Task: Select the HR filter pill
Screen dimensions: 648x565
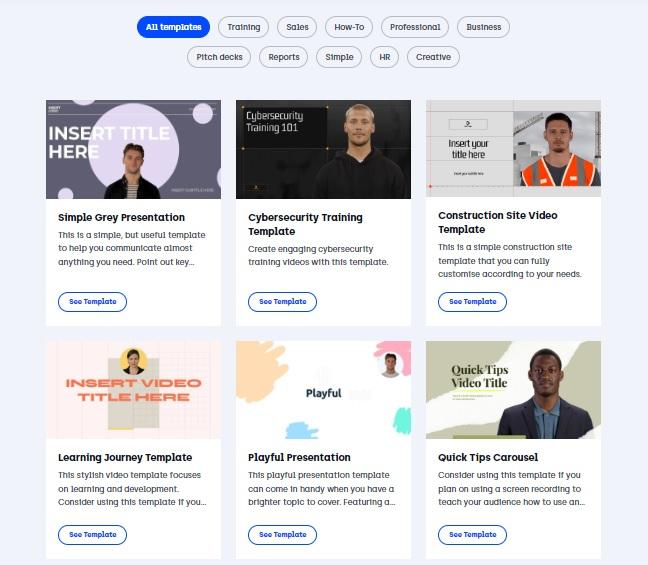Action: (384, 57)
